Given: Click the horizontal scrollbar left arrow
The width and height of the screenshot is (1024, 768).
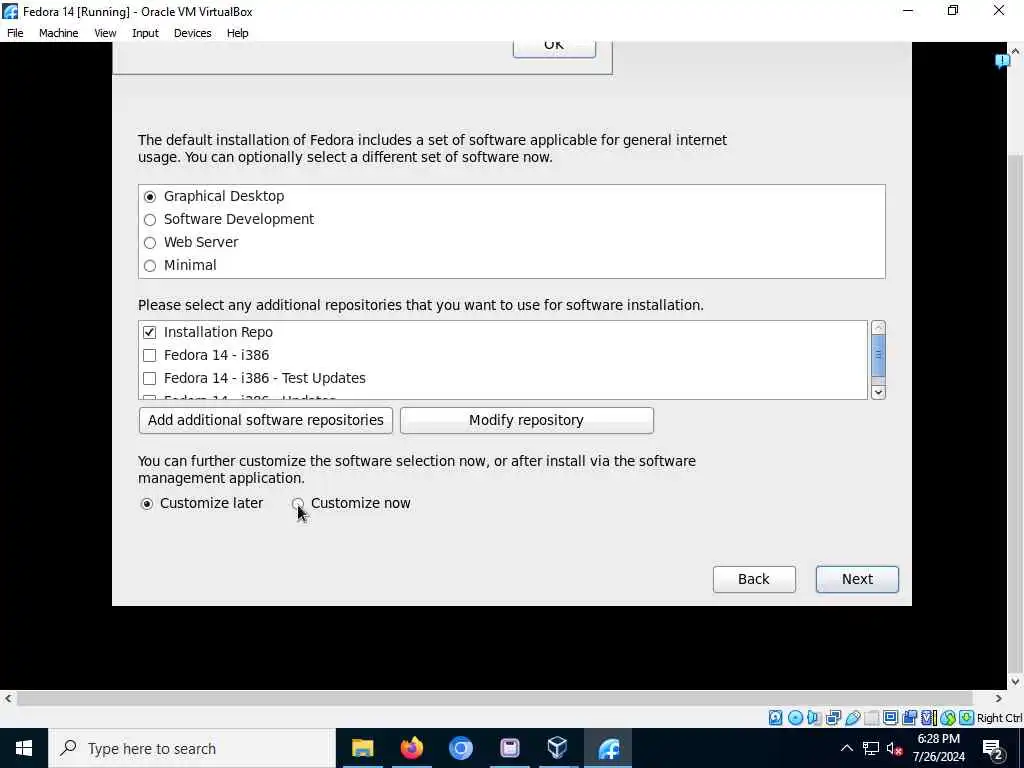Looking at the screenshot, I should click(x=7, y=698).
